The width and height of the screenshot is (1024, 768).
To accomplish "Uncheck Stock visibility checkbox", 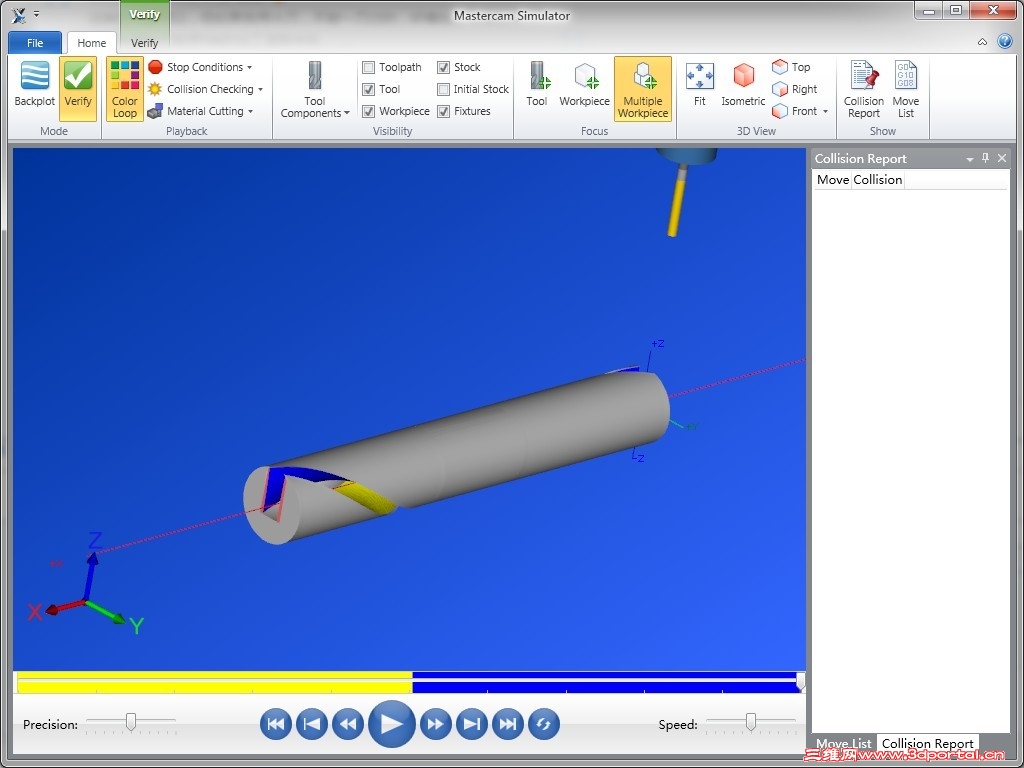I will pos(443,67).
